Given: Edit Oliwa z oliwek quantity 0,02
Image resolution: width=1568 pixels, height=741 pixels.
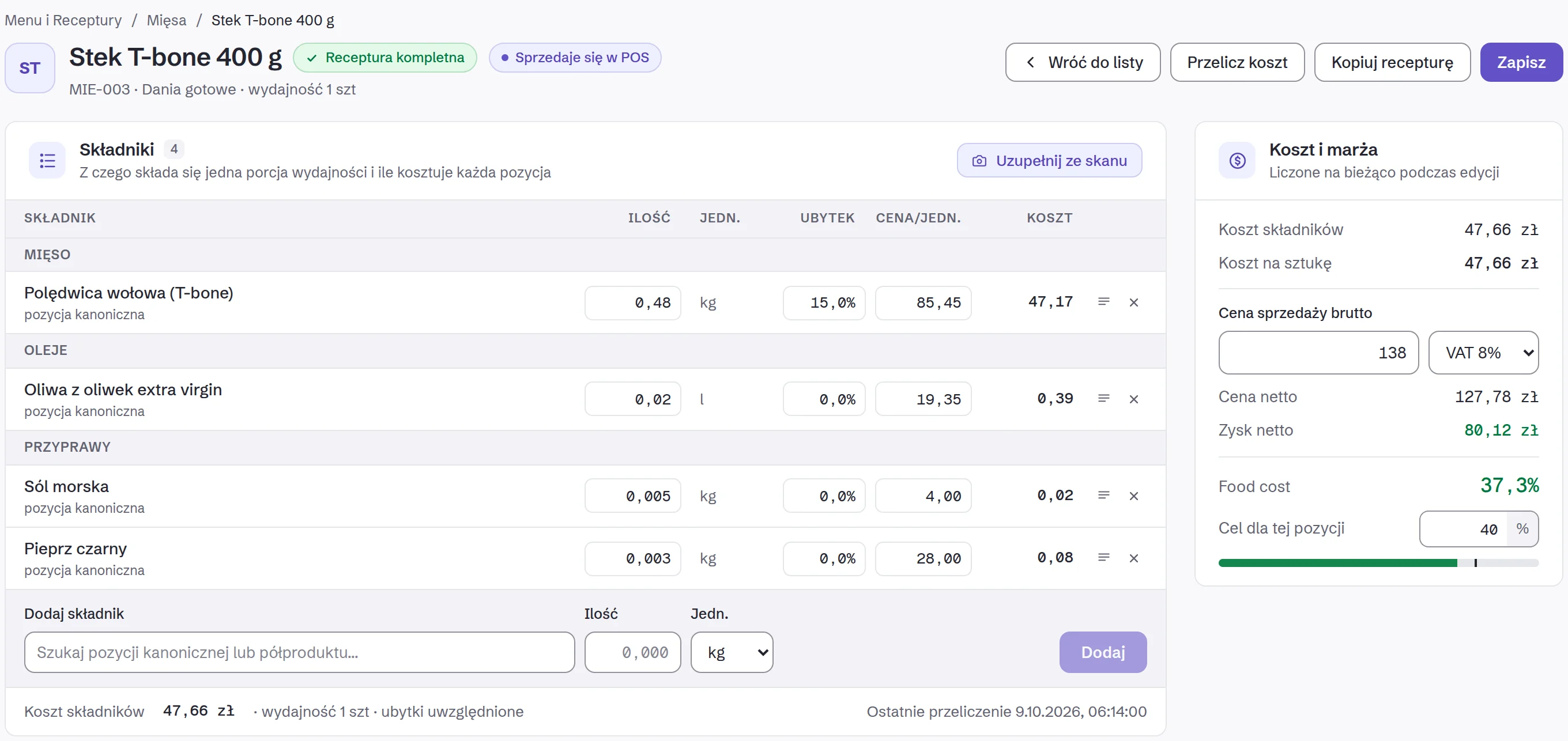Looking at the screenshot, I should pyautogui.click(x=632, y=399).
